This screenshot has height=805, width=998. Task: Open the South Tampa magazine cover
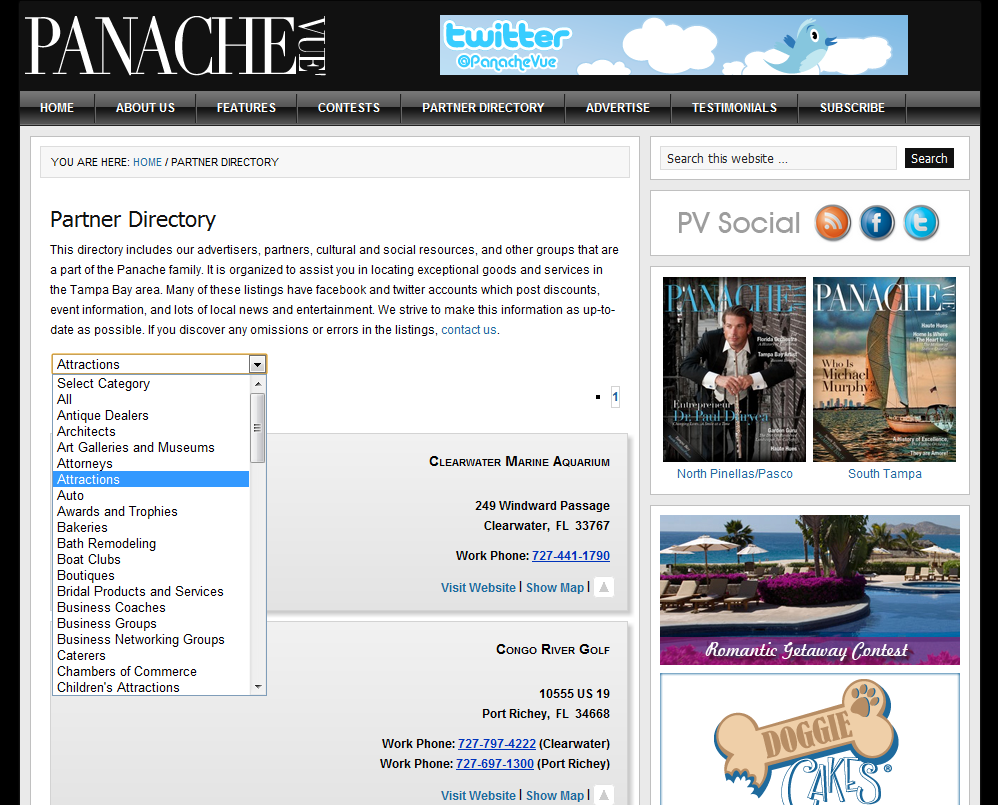click(x=884, y=369)
